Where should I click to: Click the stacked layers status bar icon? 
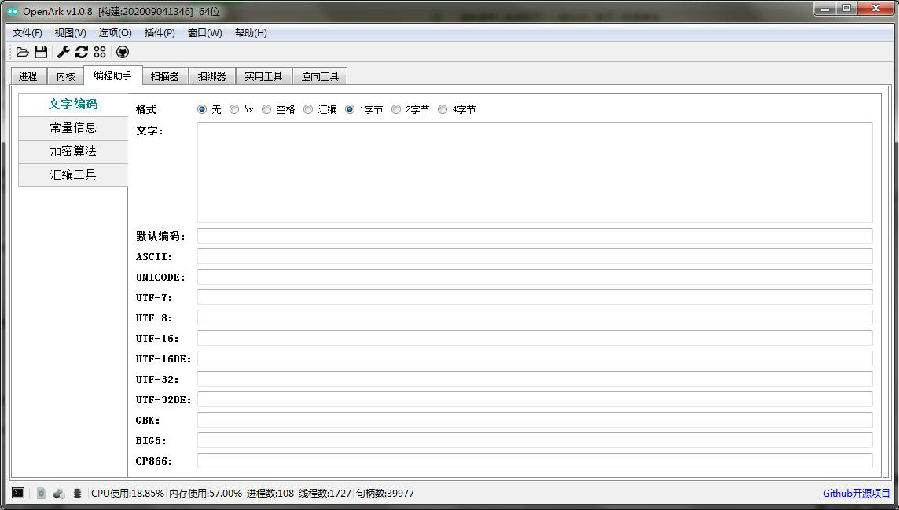pos(77,493)
